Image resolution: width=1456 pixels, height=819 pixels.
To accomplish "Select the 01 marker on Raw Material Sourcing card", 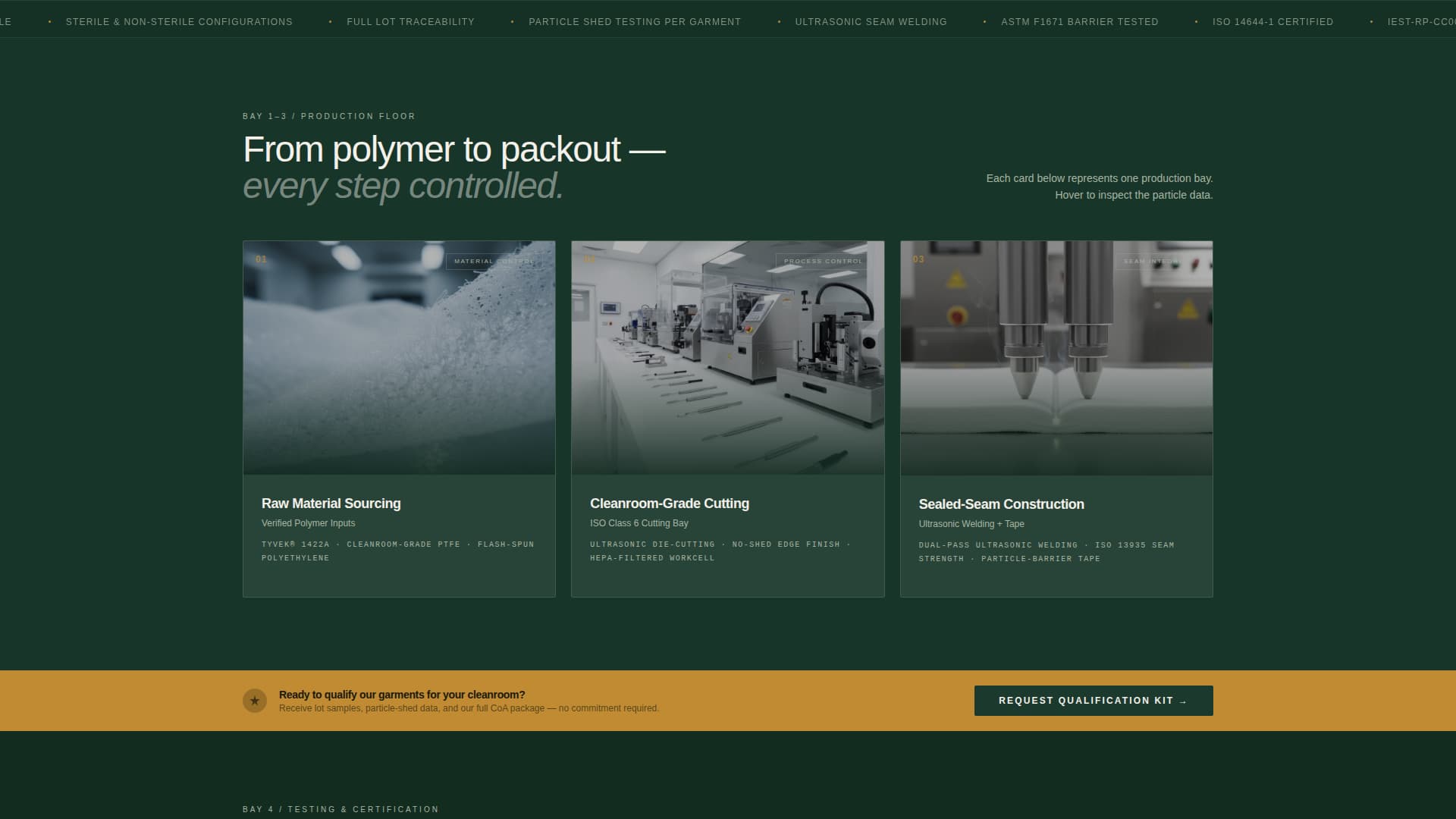I will point(262,259).
